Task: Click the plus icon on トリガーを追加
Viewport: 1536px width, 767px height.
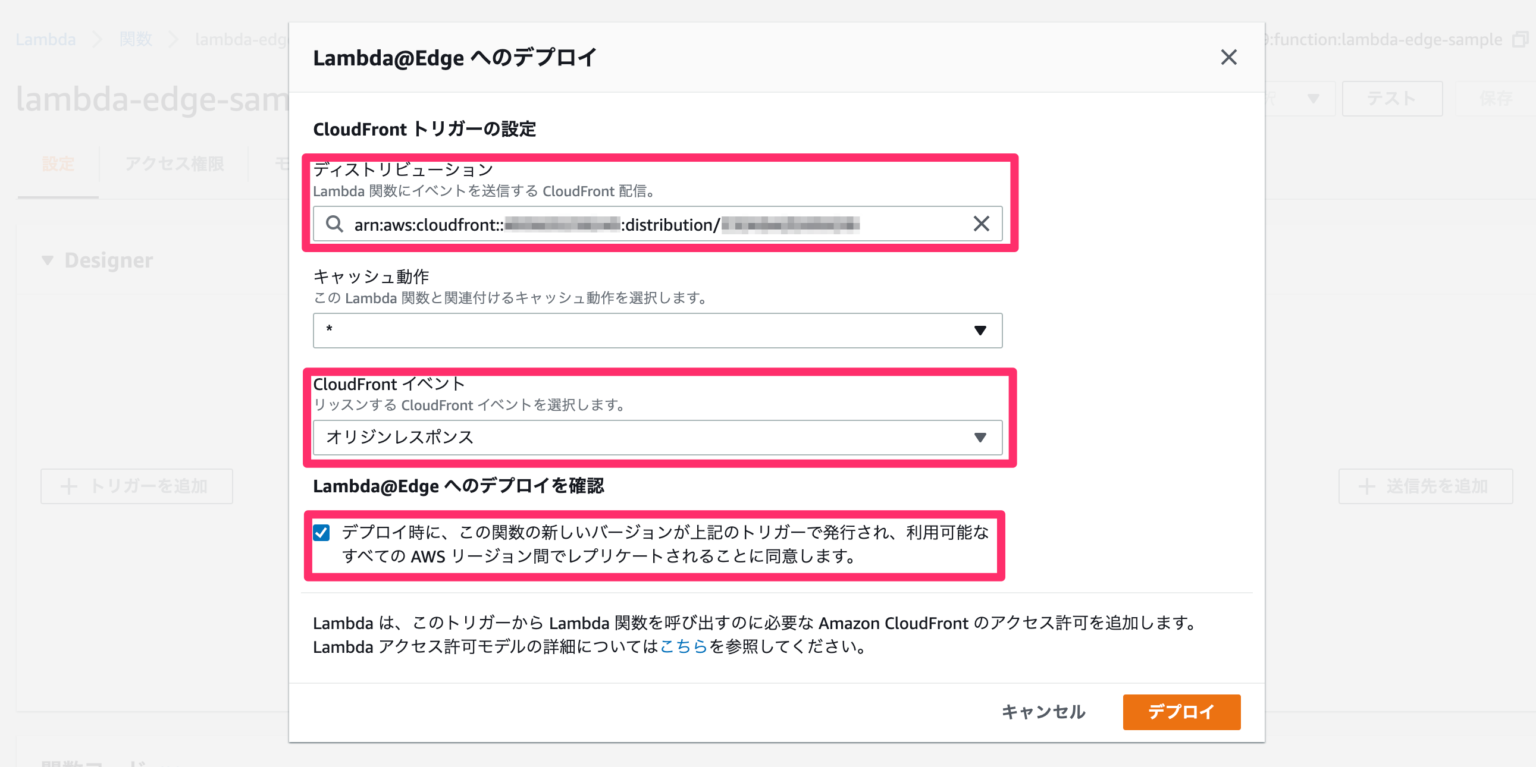Action: [x=68, y=486]
